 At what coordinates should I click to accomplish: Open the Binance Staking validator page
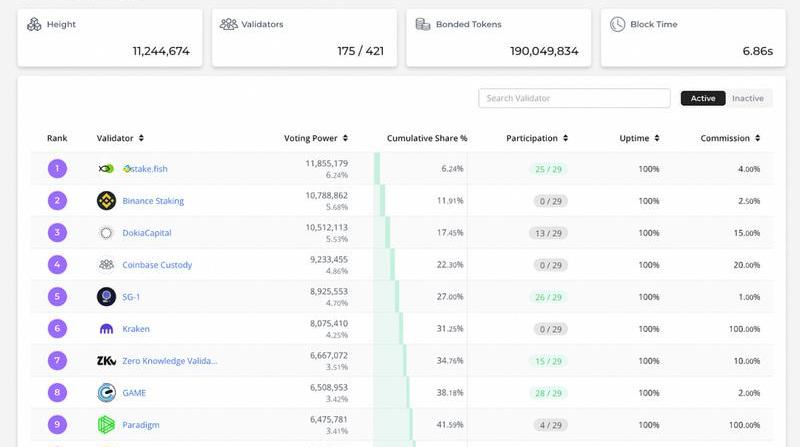(153, 201)
